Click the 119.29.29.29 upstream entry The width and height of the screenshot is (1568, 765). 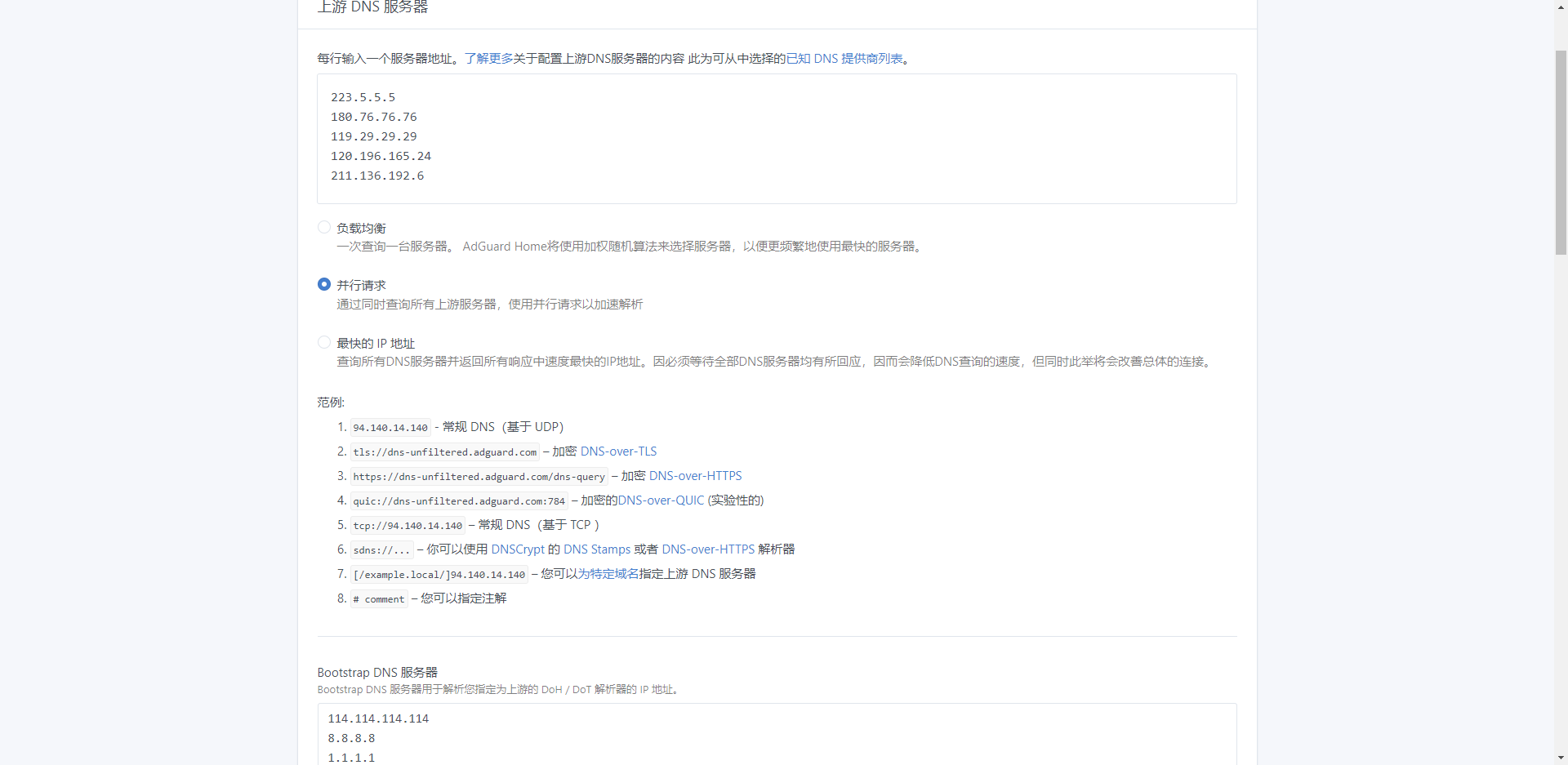pos(373,136)
